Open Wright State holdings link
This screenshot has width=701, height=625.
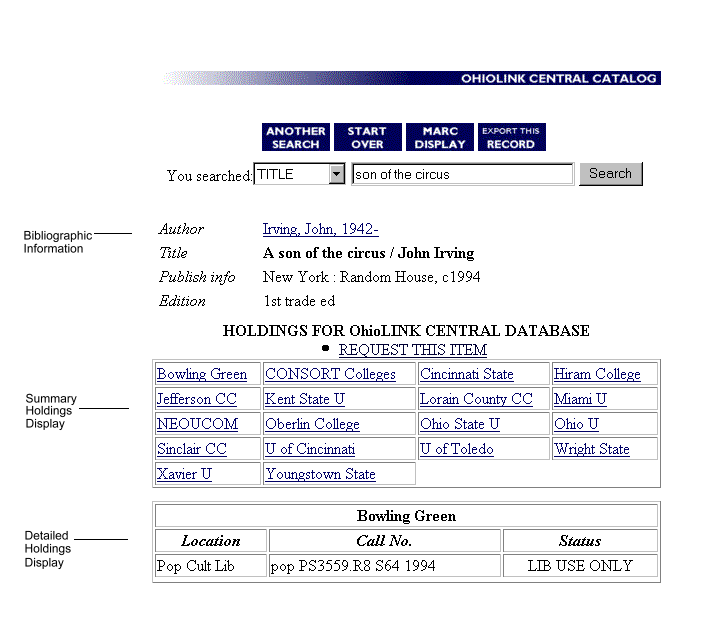592,449
